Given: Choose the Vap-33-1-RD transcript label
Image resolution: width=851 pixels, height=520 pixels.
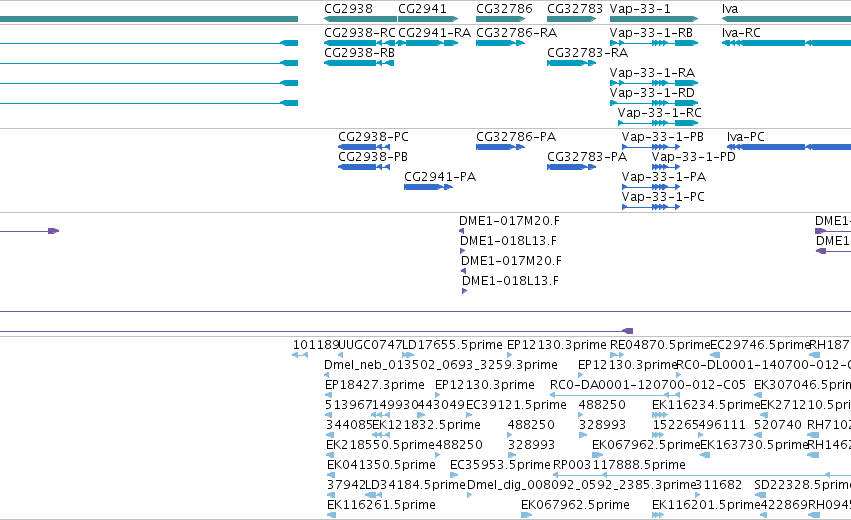Looking at the screenshot, I should pos(652,93).
